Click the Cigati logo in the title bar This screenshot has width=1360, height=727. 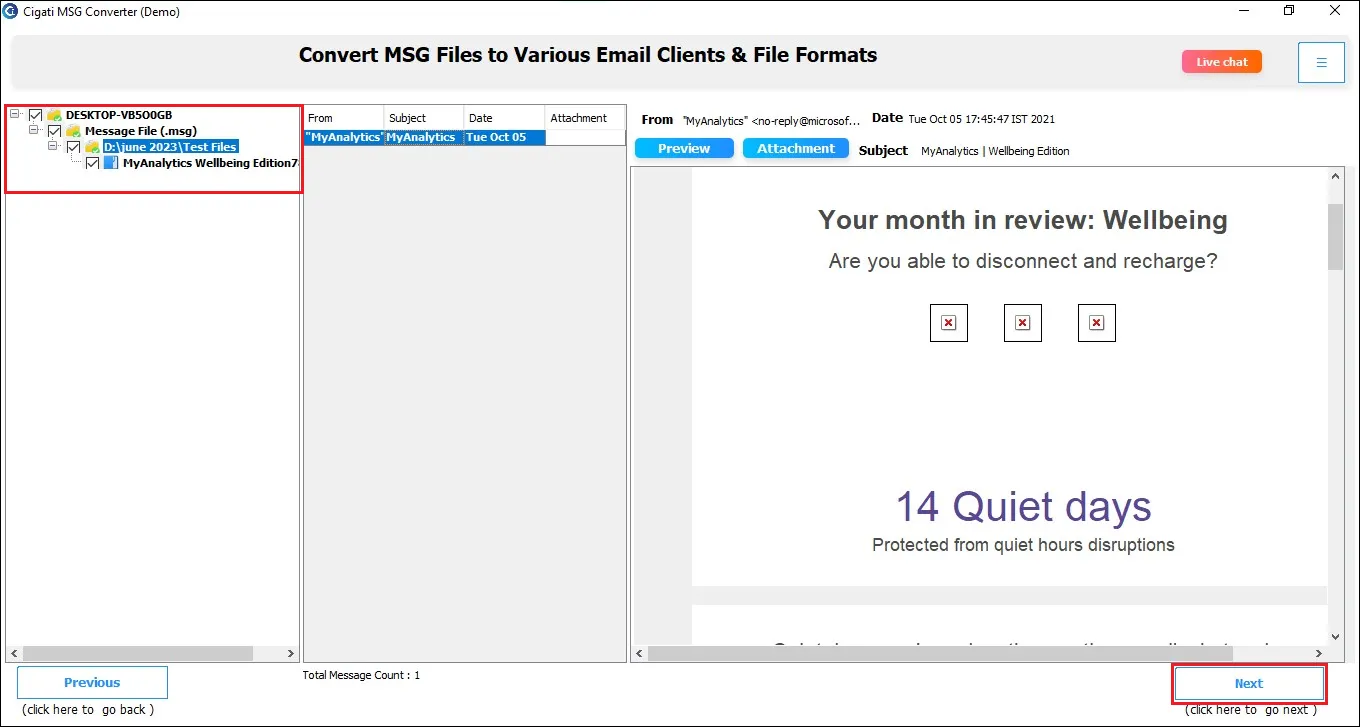[10, 11]
